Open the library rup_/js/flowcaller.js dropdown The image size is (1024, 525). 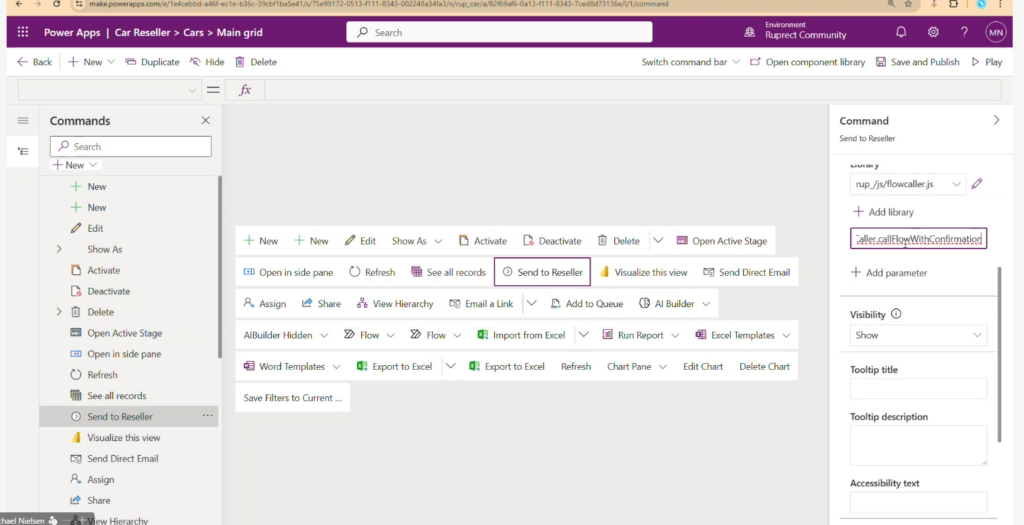[908, 184]
